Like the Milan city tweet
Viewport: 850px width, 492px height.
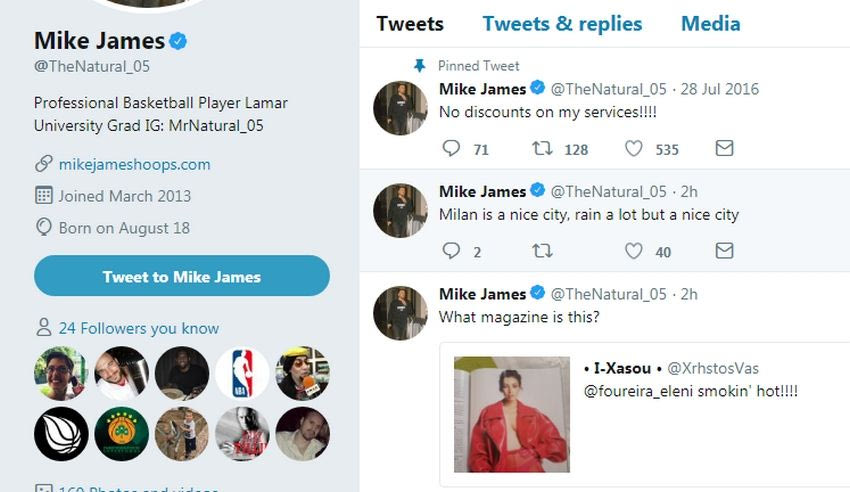[x=633, y=251]
